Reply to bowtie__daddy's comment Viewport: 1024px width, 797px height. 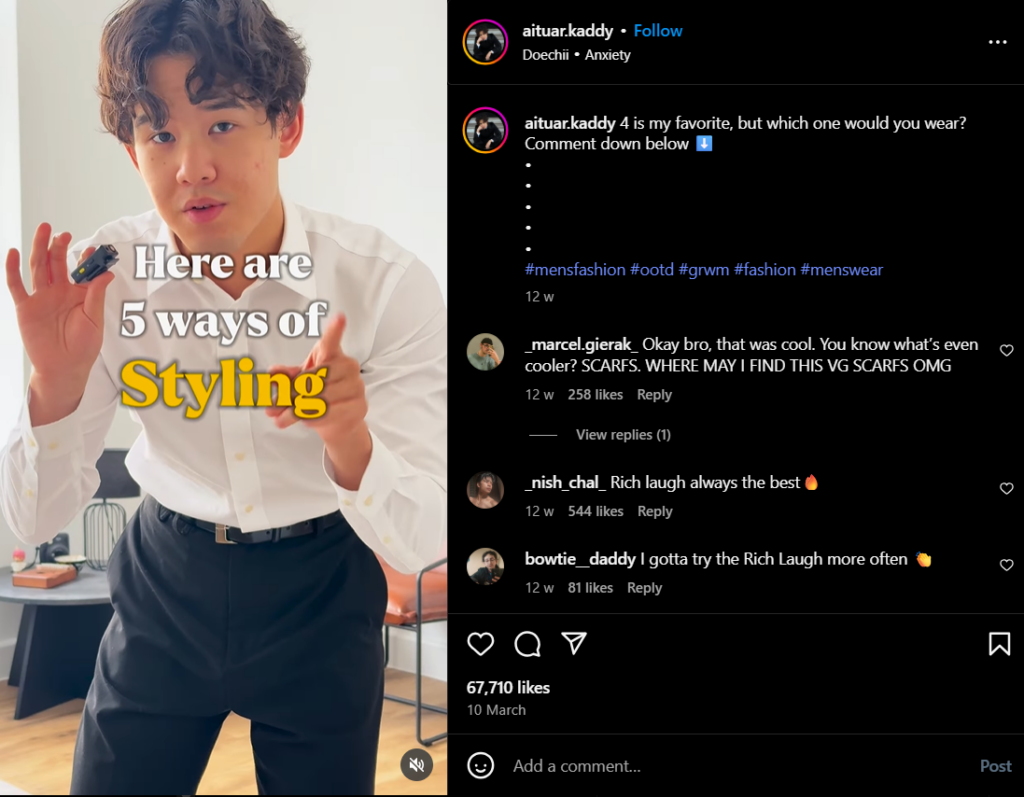(x=644, y=588)
